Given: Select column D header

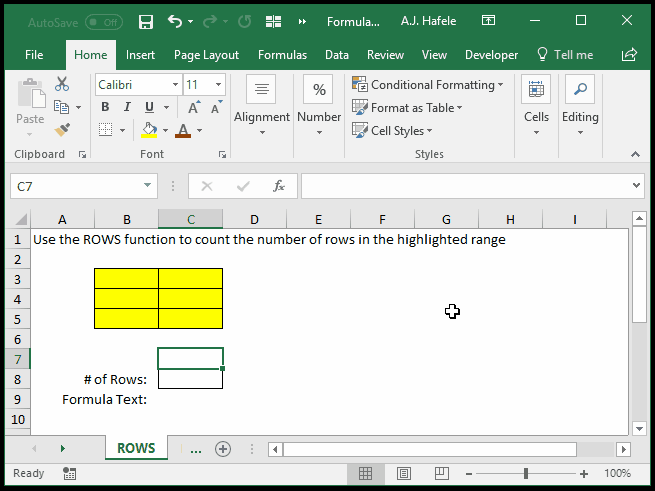Looking at the screenshot, I should pos(254,219).
